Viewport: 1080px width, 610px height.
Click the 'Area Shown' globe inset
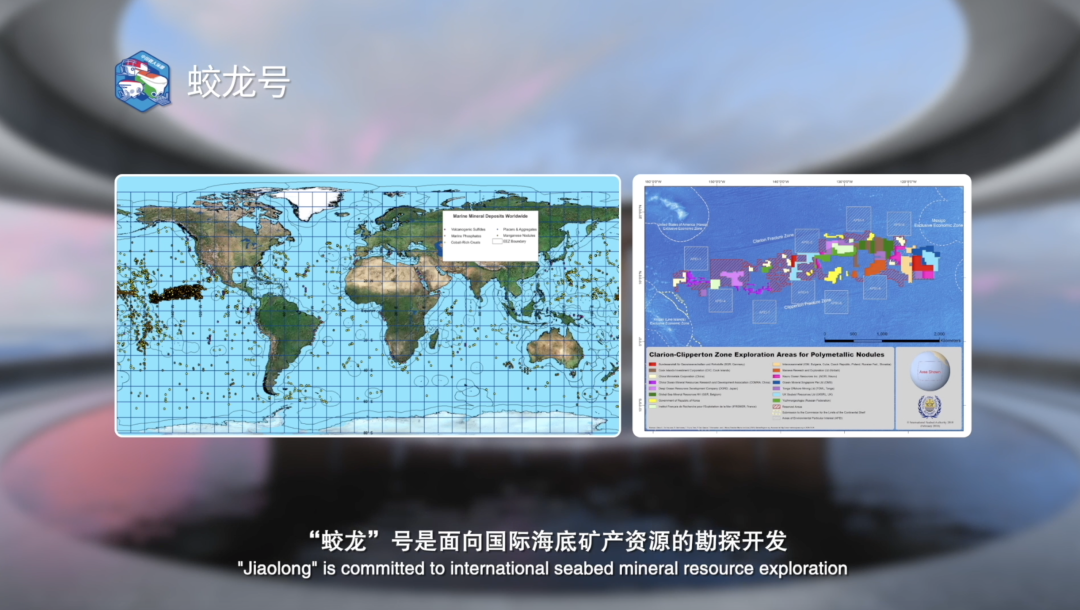[x=930, y=371]
